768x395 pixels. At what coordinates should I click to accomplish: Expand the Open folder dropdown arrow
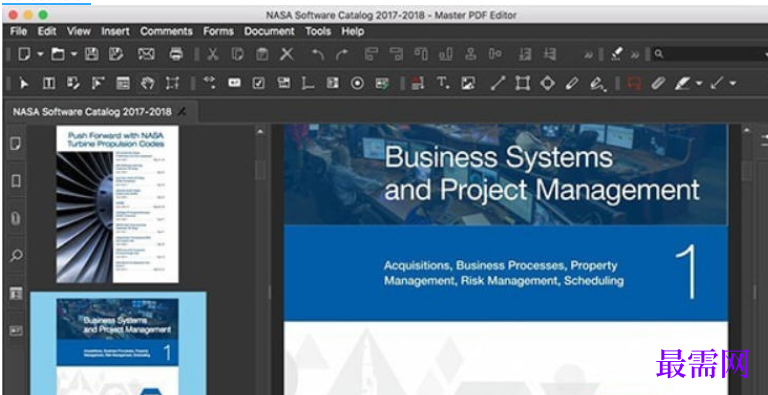74,54
